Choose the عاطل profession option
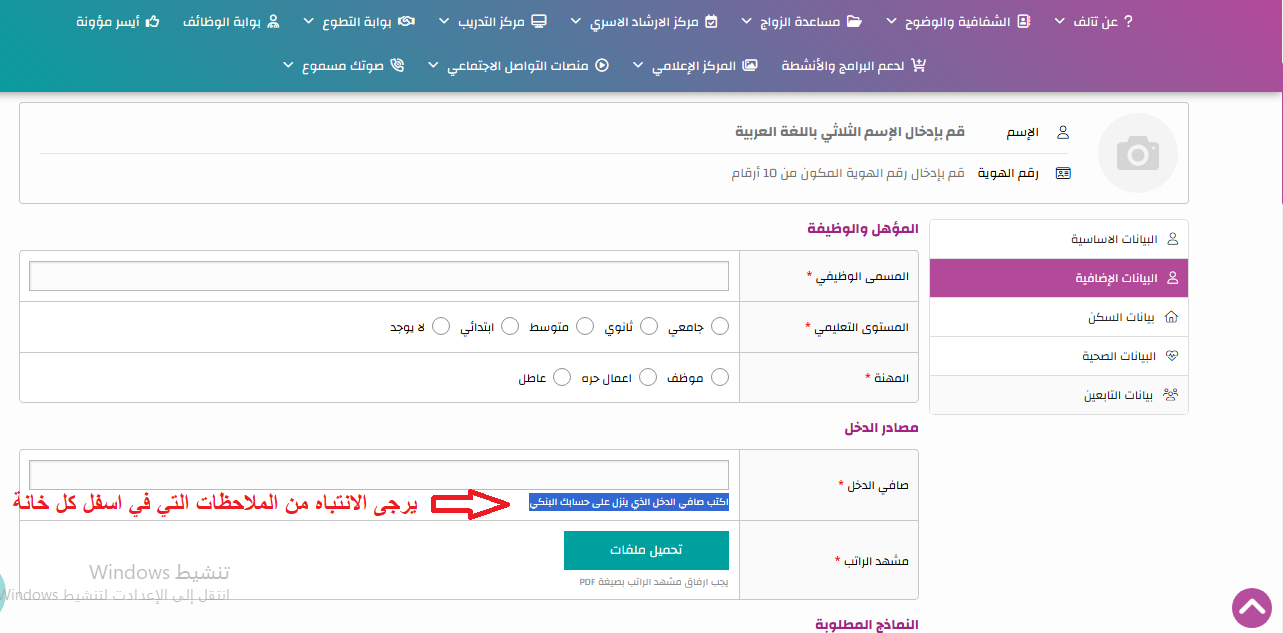 (562, 377)
